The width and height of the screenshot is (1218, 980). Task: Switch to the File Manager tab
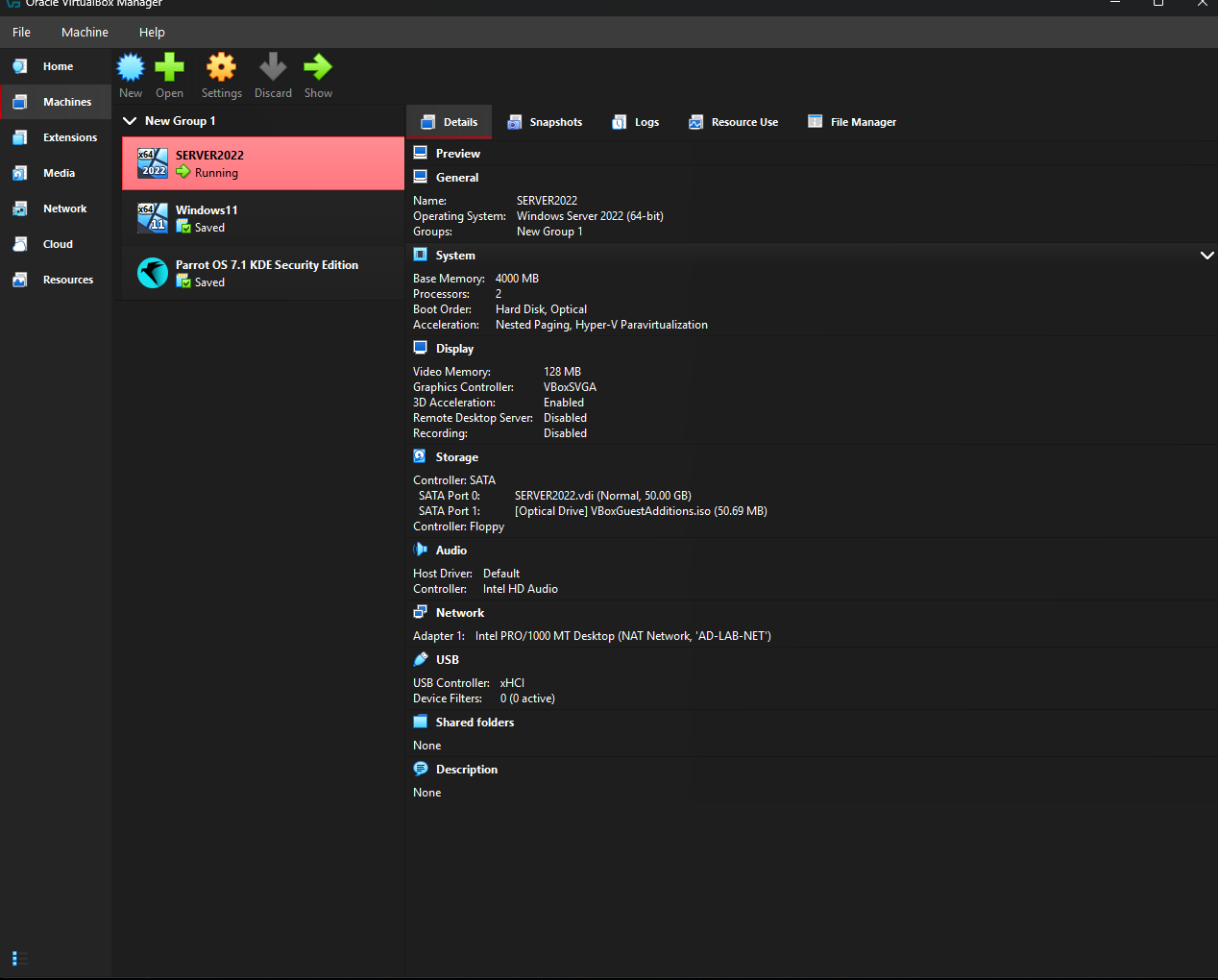(852, 122)
